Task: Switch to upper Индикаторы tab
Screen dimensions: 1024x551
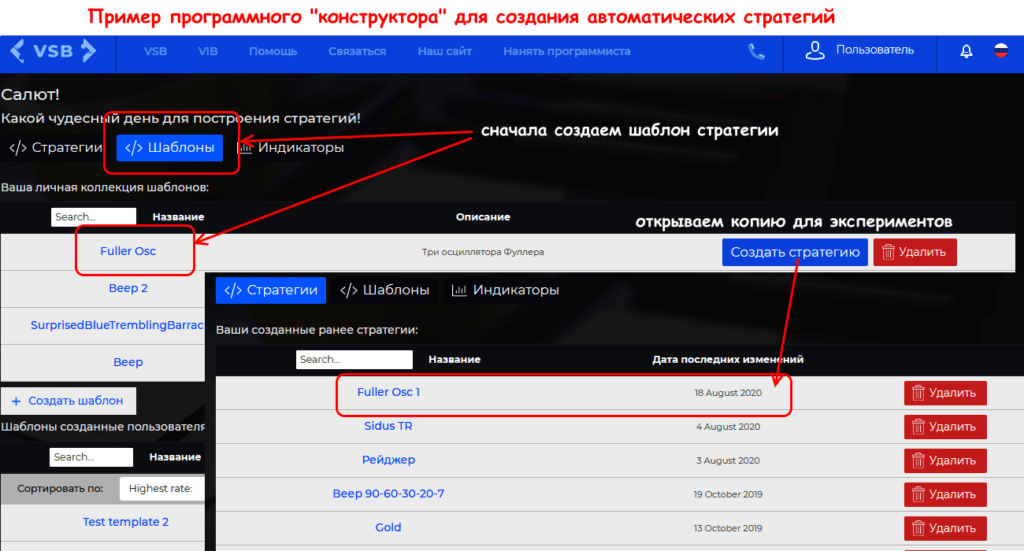Action: tap(291, 148)
